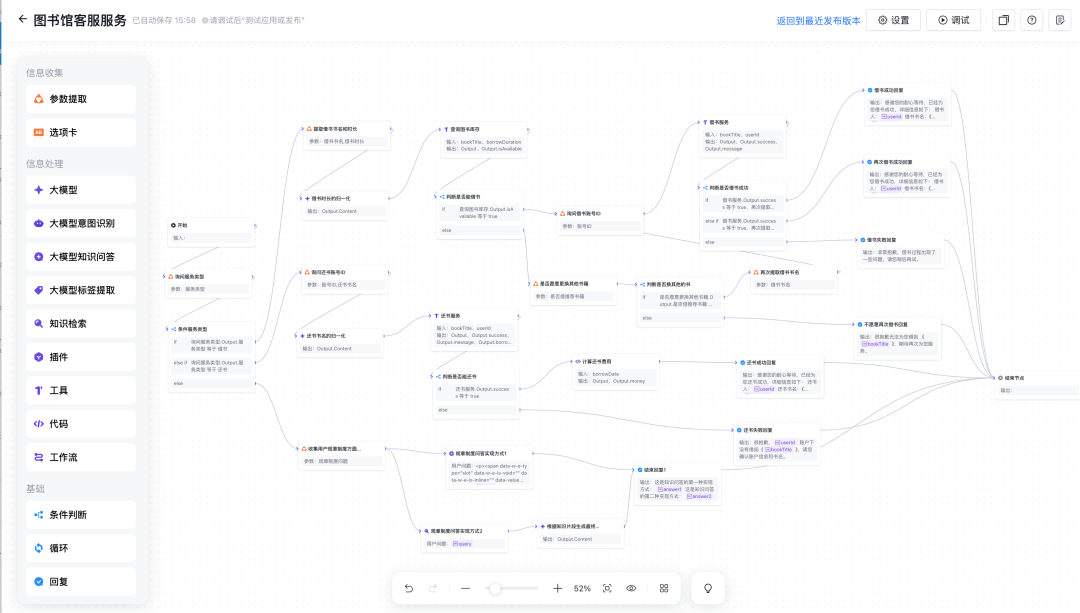Click the zoom slider handle
The width and height of the screenshot is (1080, 613).
pyautogui.click(x=495, y=588)
